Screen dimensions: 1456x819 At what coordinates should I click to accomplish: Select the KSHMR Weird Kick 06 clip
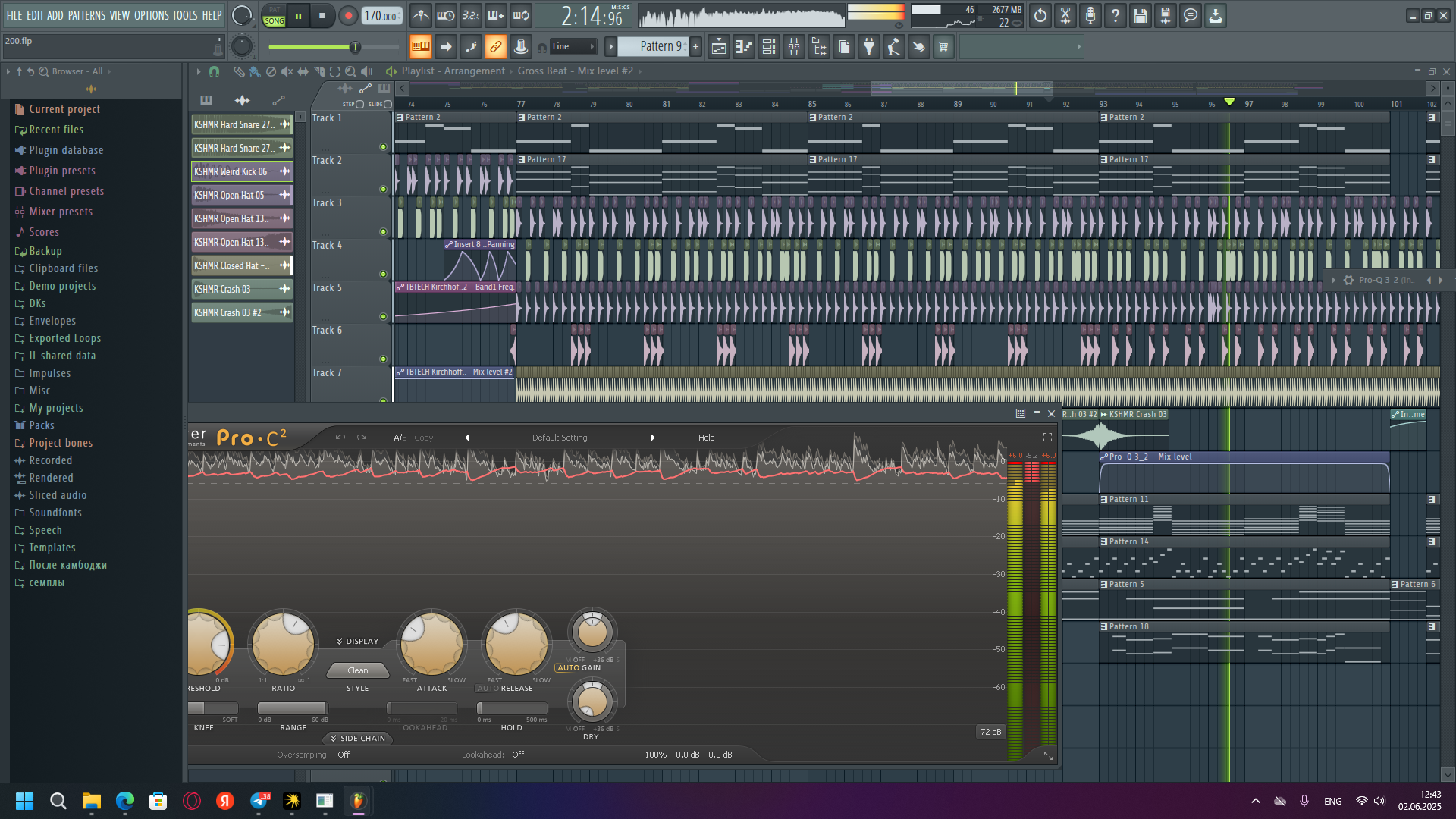tap(242, 171)
